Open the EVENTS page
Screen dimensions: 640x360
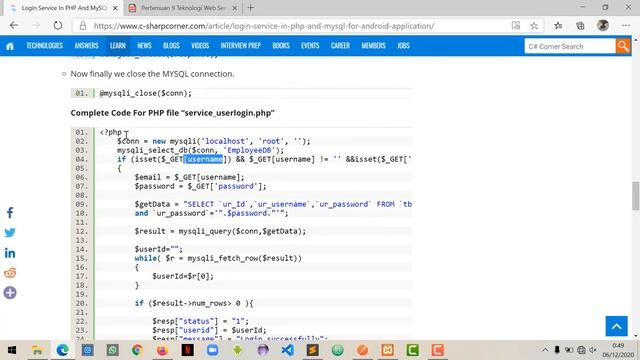tap(310, 46)
